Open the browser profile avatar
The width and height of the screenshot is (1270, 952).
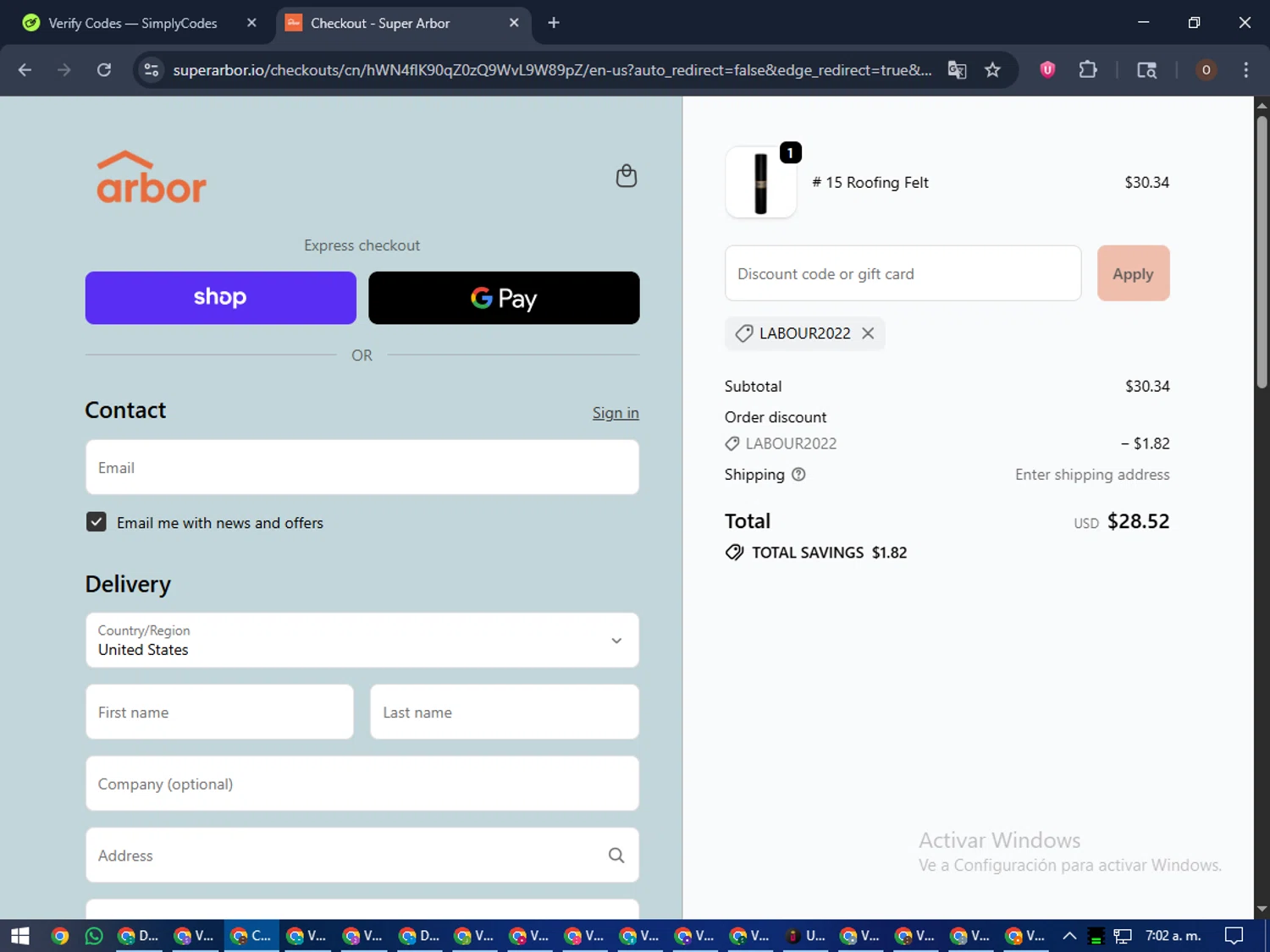(1206, 70)
